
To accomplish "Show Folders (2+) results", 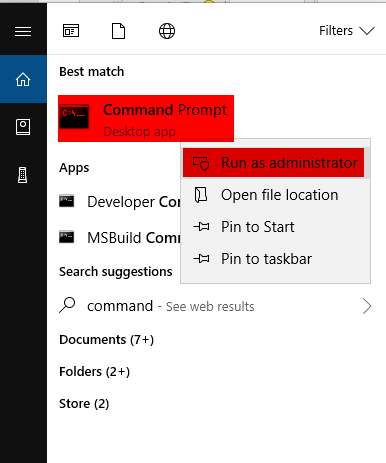I will pos(94,372).
